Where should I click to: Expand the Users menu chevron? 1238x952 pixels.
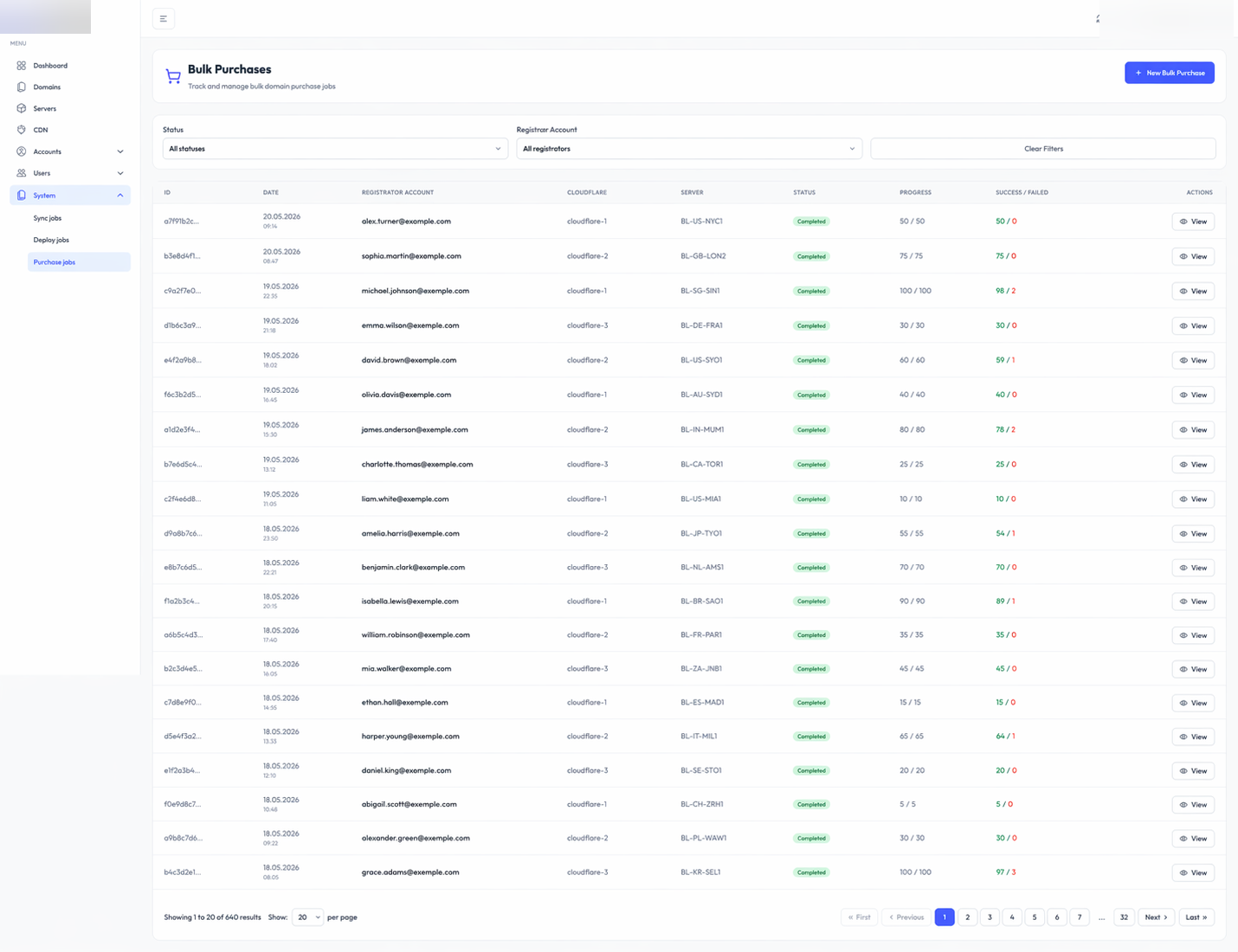(120, 173)
